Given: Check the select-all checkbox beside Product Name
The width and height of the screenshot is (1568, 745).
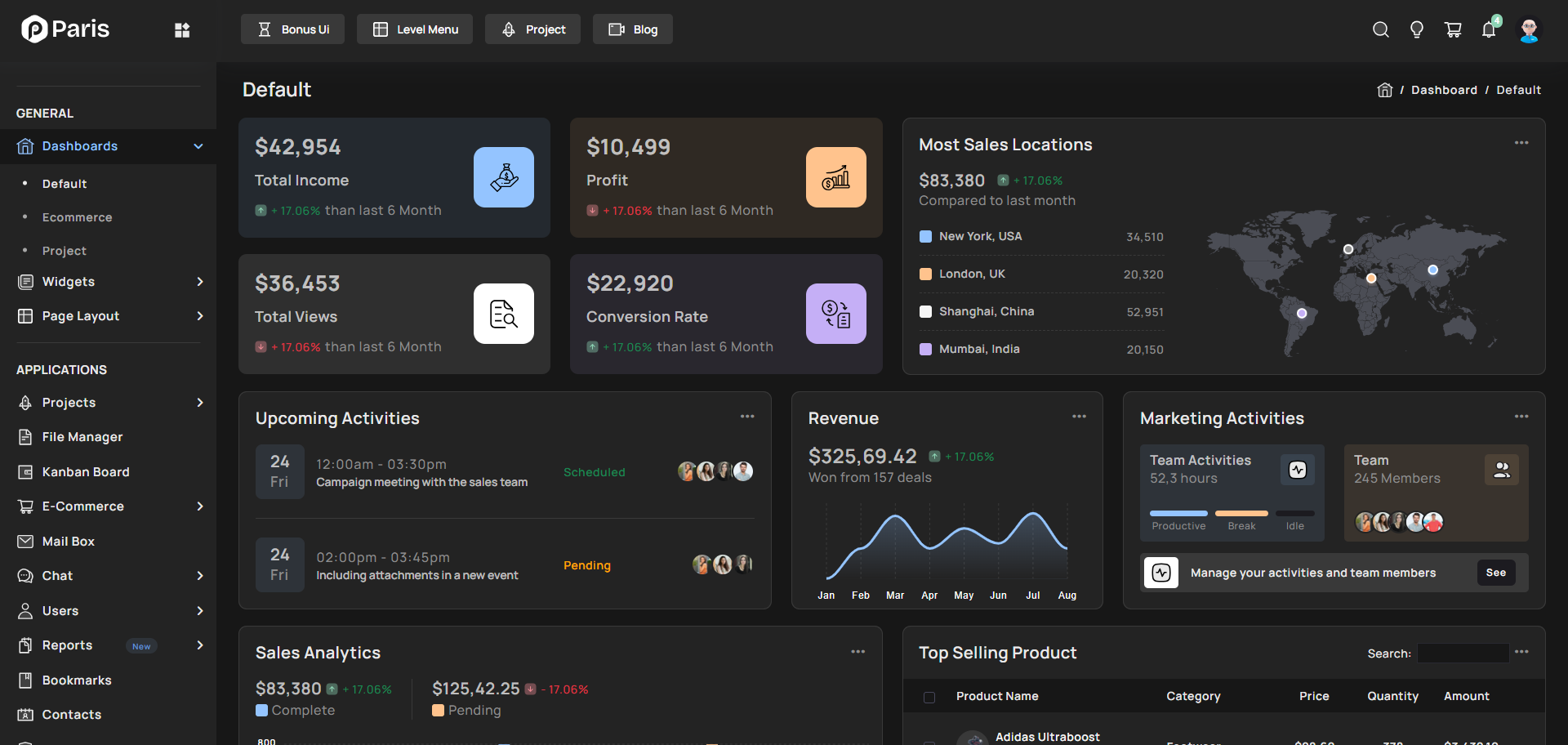Looking at the screenshot, I should pos(929,697).
